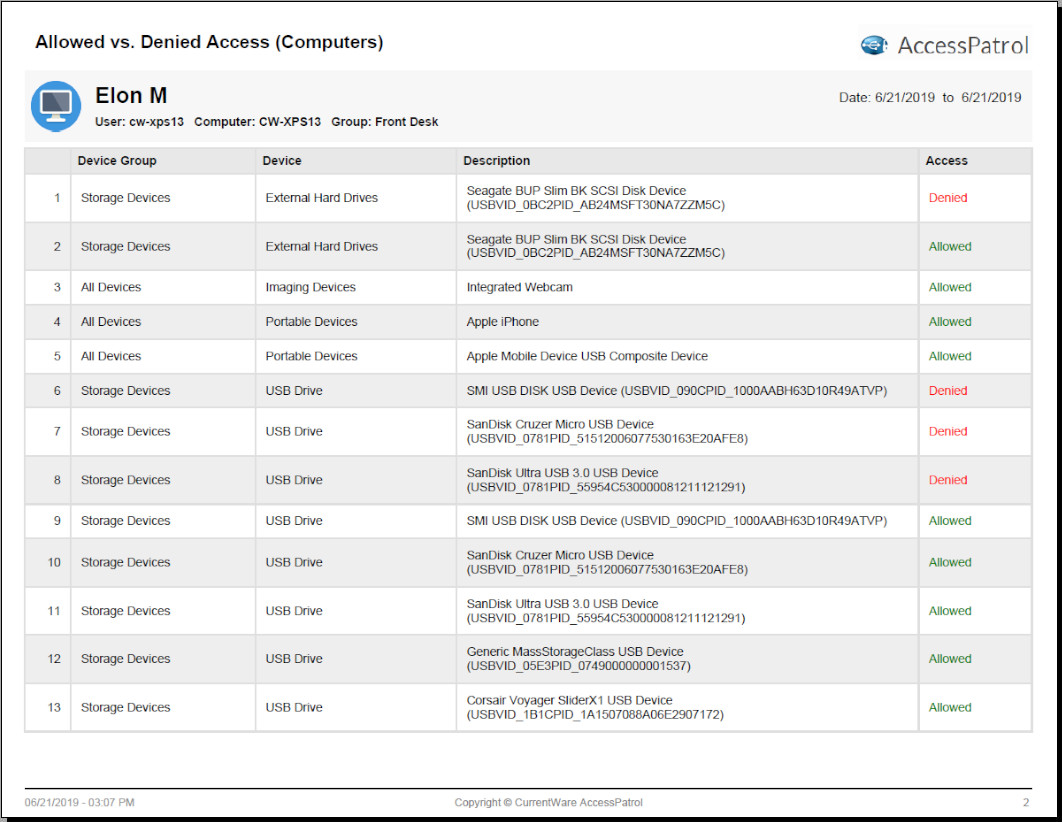This screenshot has width=1062, height=822.
Task: Click the blue computer monitor icon
Action: pos(56,106)
